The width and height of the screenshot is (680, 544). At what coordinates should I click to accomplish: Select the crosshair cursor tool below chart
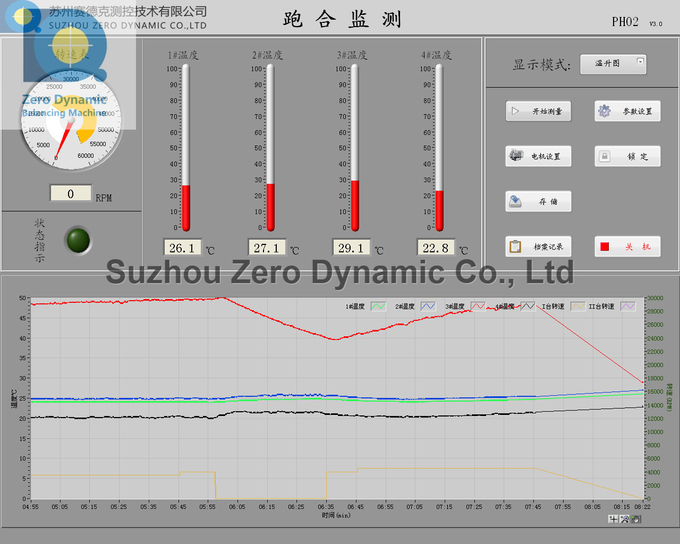[x=612, y=520]
